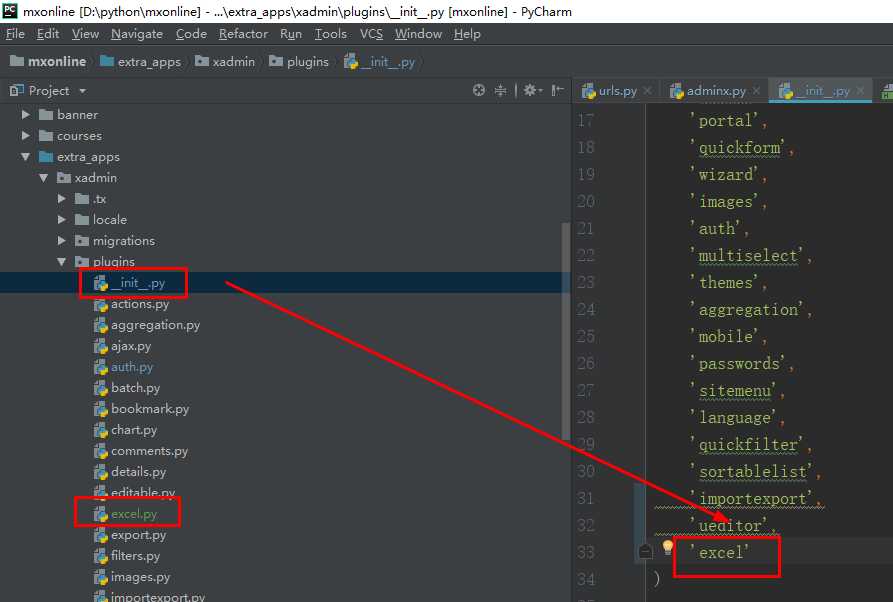Click the intention lightbulb on line 33

667,548
